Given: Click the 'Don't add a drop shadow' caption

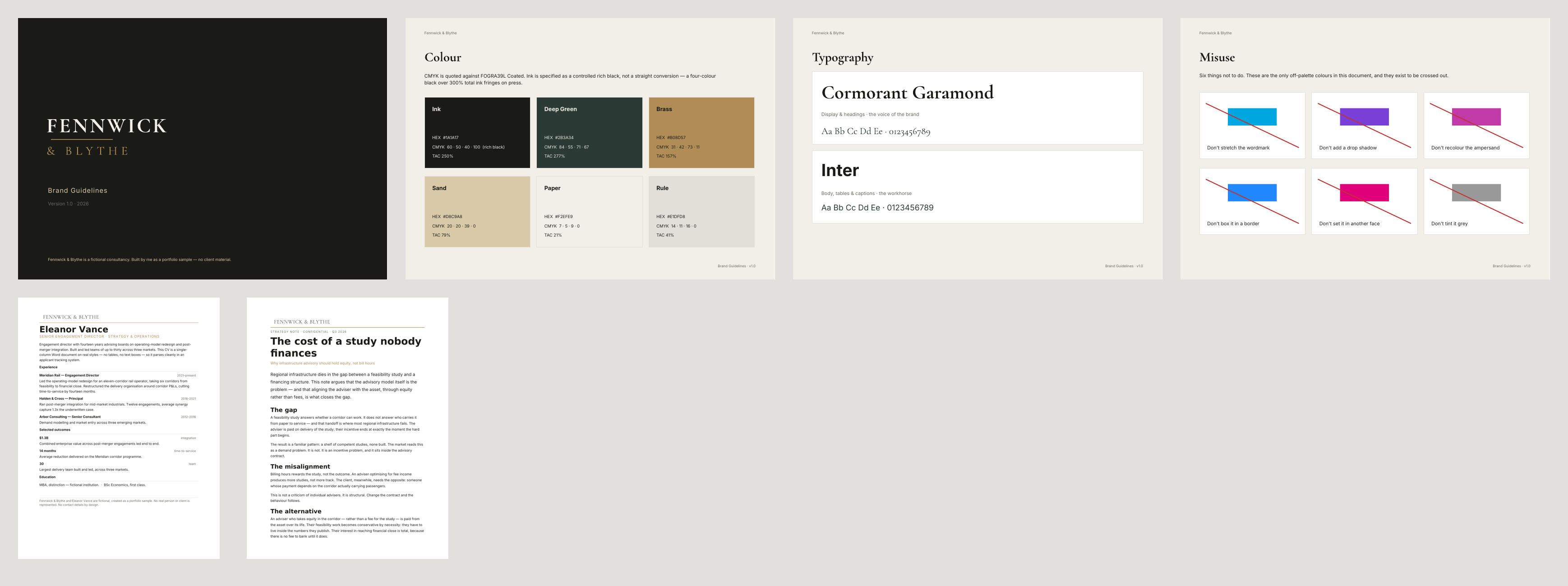Looking at the screenshot, I should (1348, 148).
